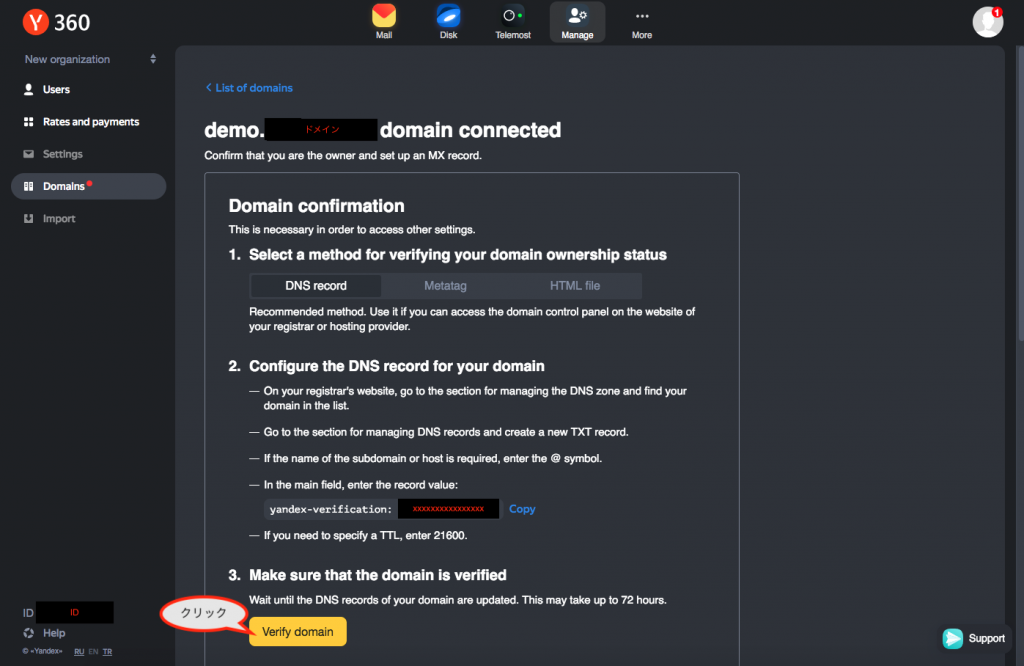Switch language to RU
The width and height of the screenshot is (1024, 666).
pyautogui.click(x=79, y=652)
